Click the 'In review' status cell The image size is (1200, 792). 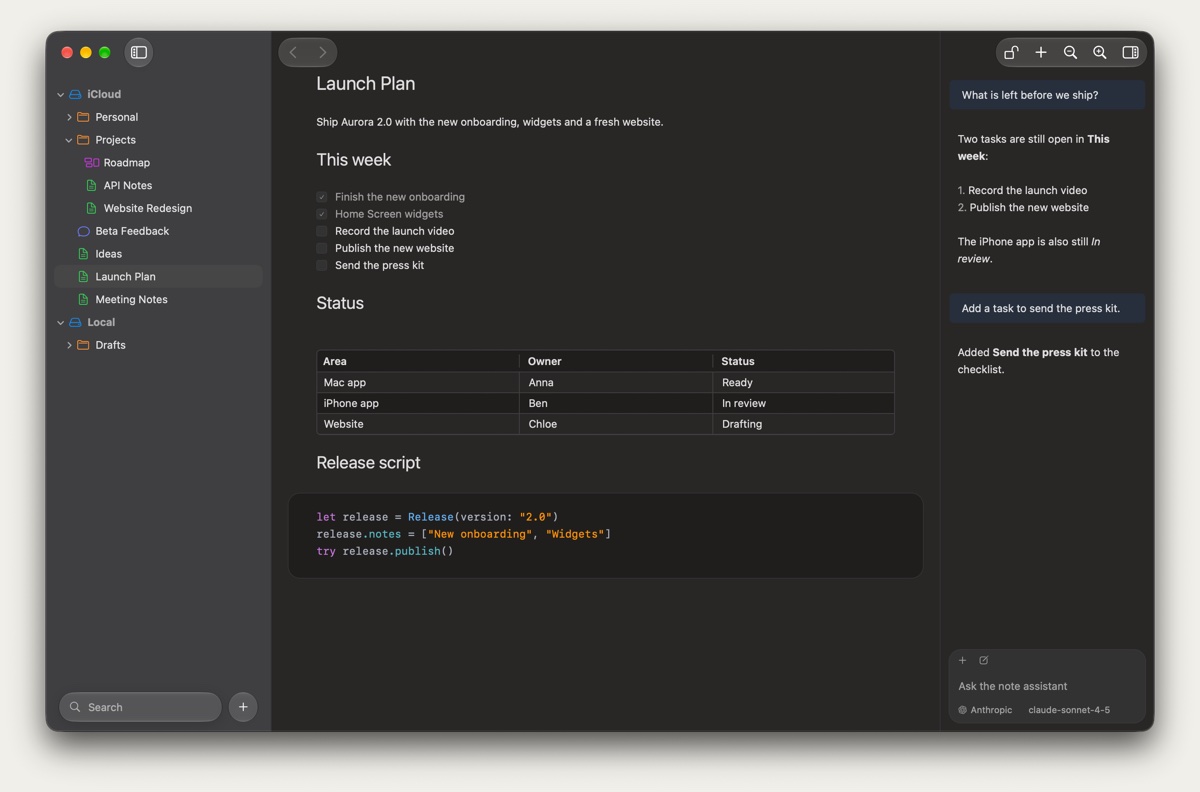point(804,403)
